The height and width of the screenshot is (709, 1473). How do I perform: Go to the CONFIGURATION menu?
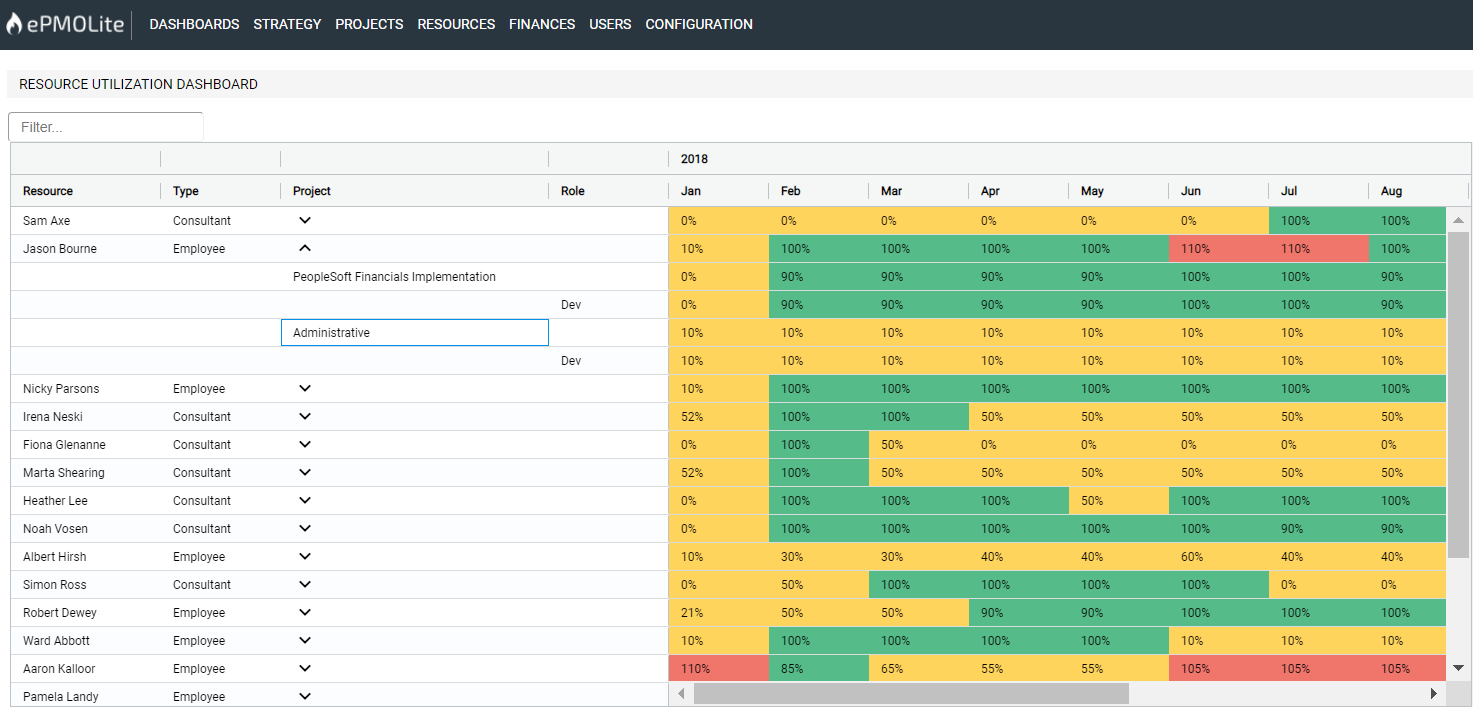(699, 24)
